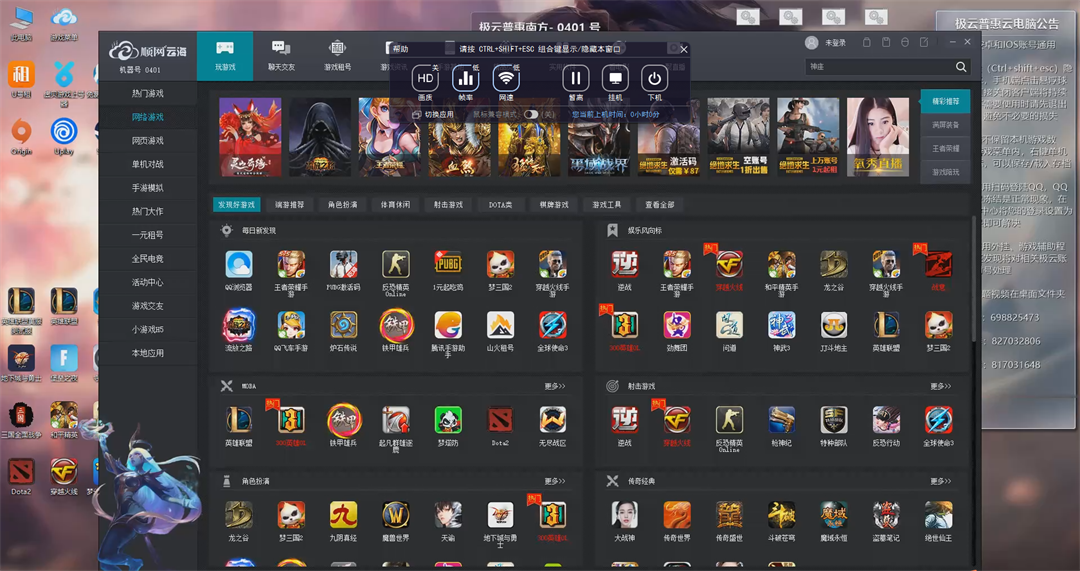Image resolution: width=1080 pixels, height=571 pixels.
Task: Open the Dota2 desktop shortcut
Action: point(21,477)
